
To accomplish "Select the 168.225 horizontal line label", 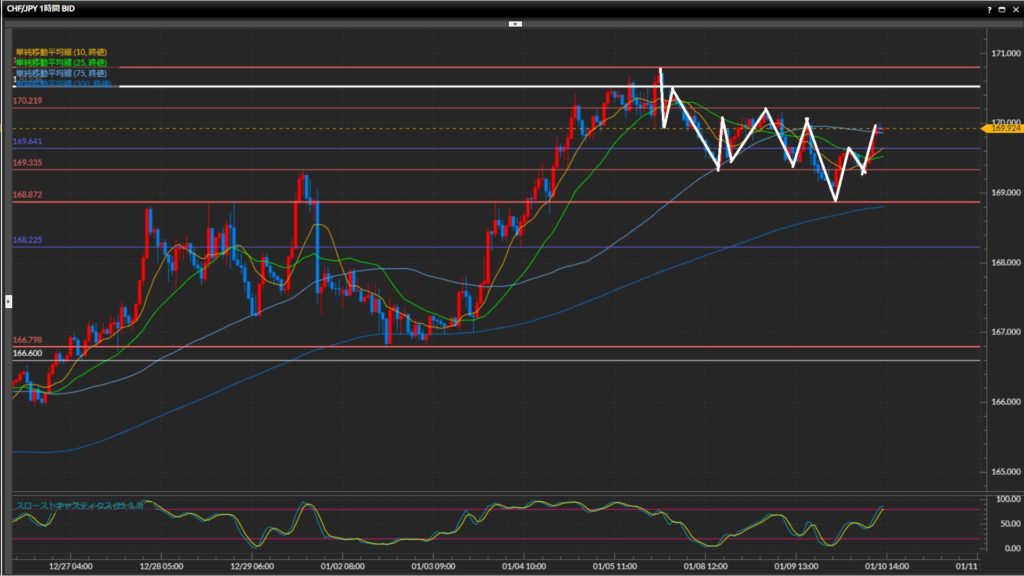I will point(27,240).
